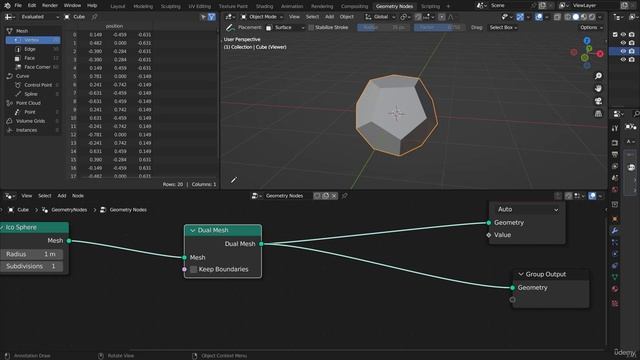Open the Window menu
This screenshot has width=640, height=360.
coord(72,6)
